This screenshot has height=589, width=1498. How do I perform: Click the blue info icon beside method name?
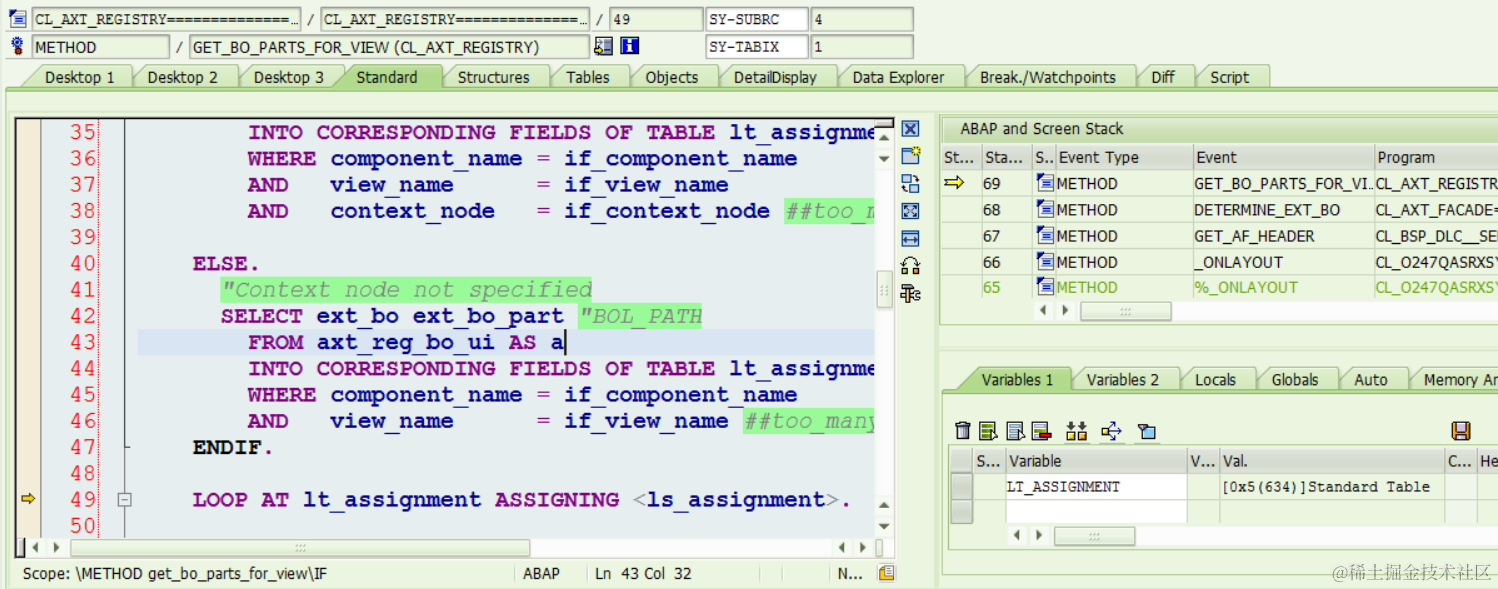630,46
